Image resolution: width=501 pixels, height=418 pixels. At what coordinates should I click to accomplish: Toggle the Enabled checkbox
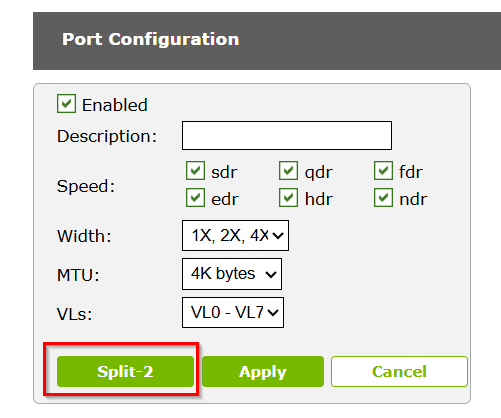(66, 104)
